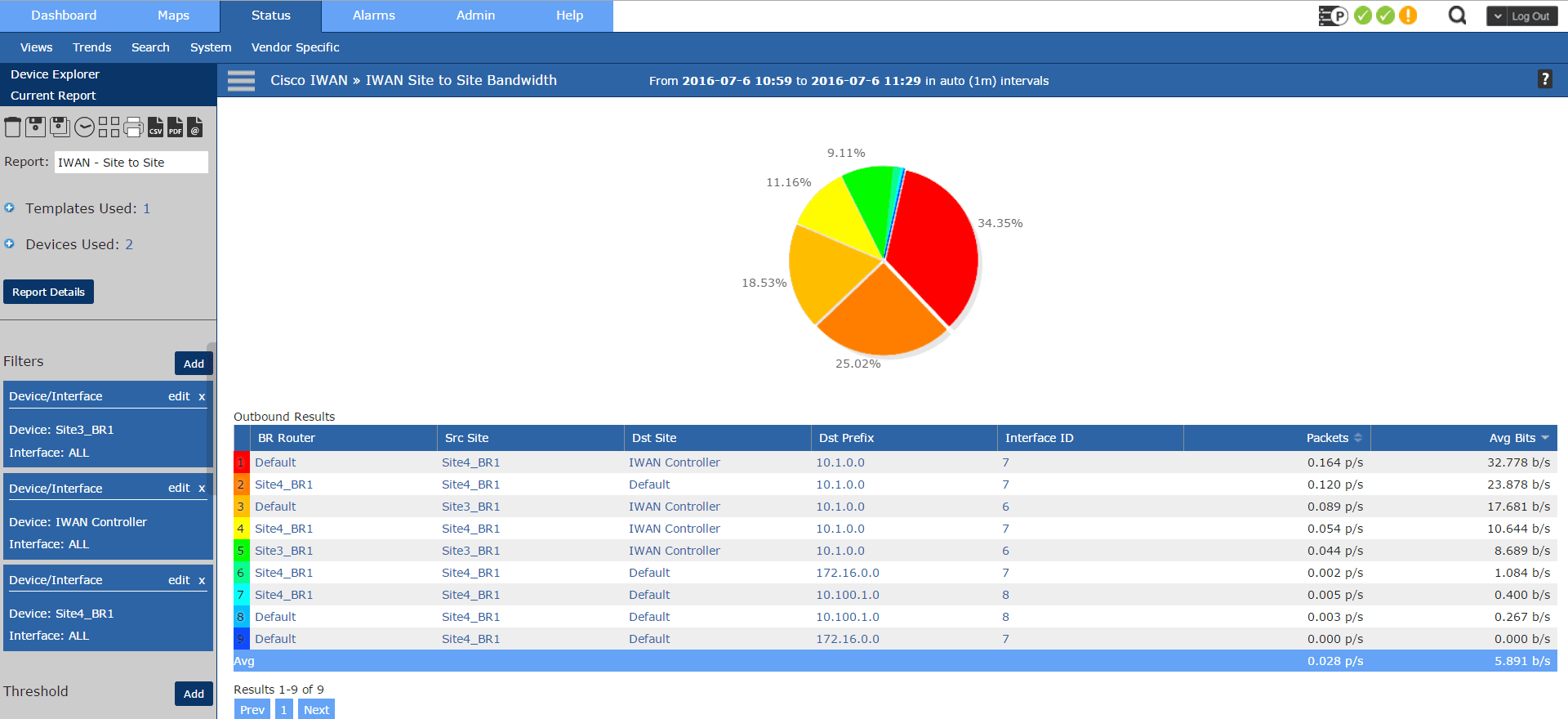Expand Templates Used with the plus icon
This screenshot has height=719, width=1568.
pyautogui.click(x=10, y=208)
